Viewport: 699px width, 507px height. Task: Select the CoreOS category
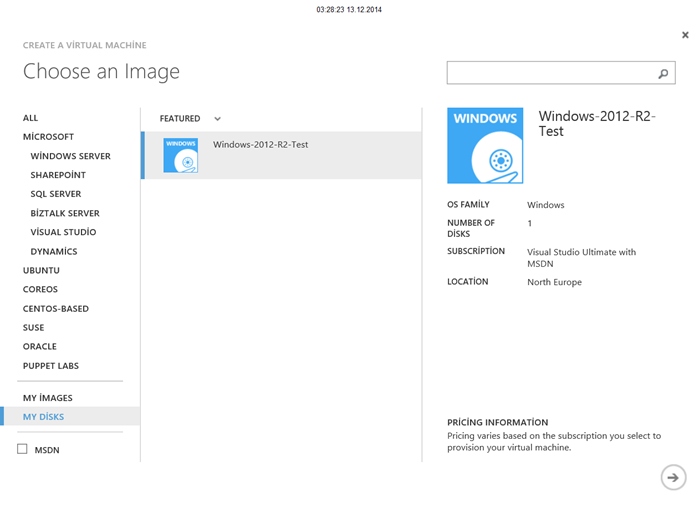click(40, 289)
